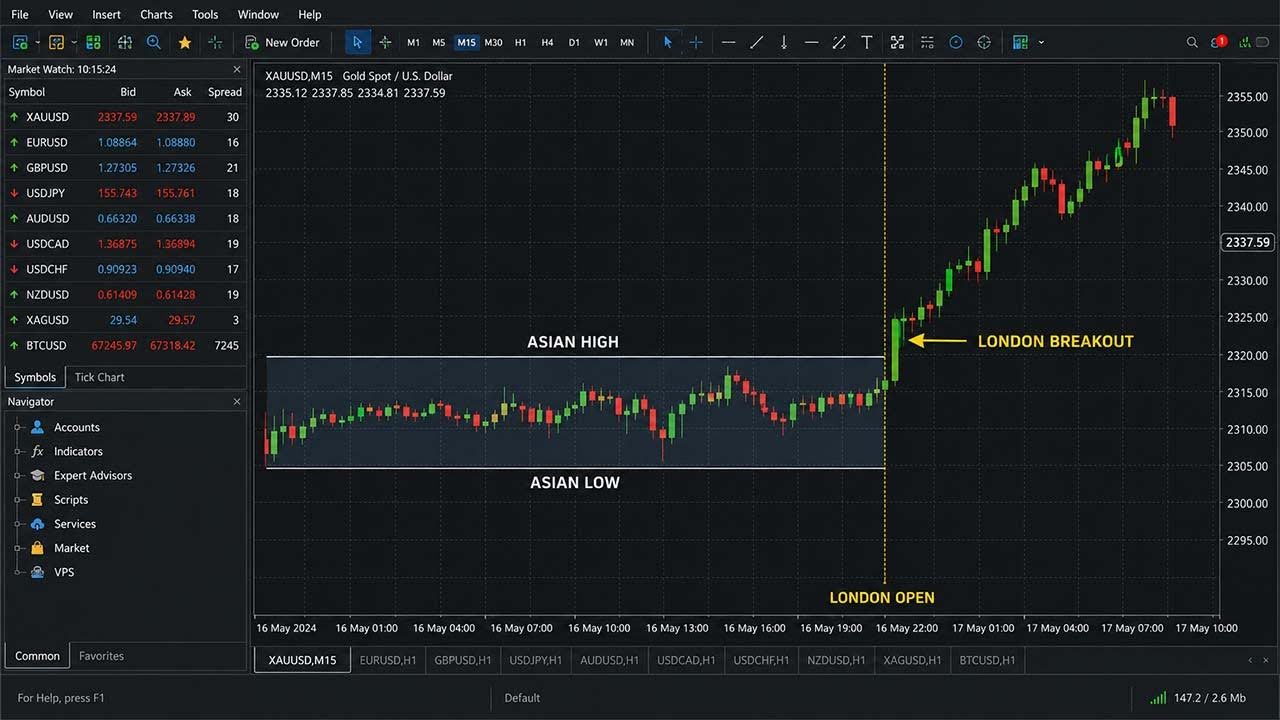Open the Charts menu
Viewport: 1280px width, 720px height.
coord(156,14)
